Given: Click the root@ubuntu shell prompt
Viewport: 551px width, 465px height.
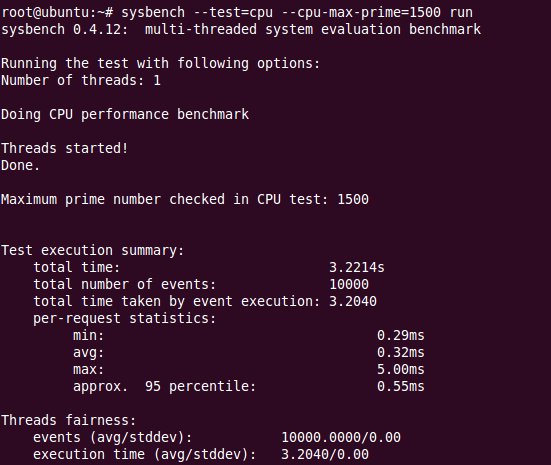Looking at the screenshot, I should point(57,12).
